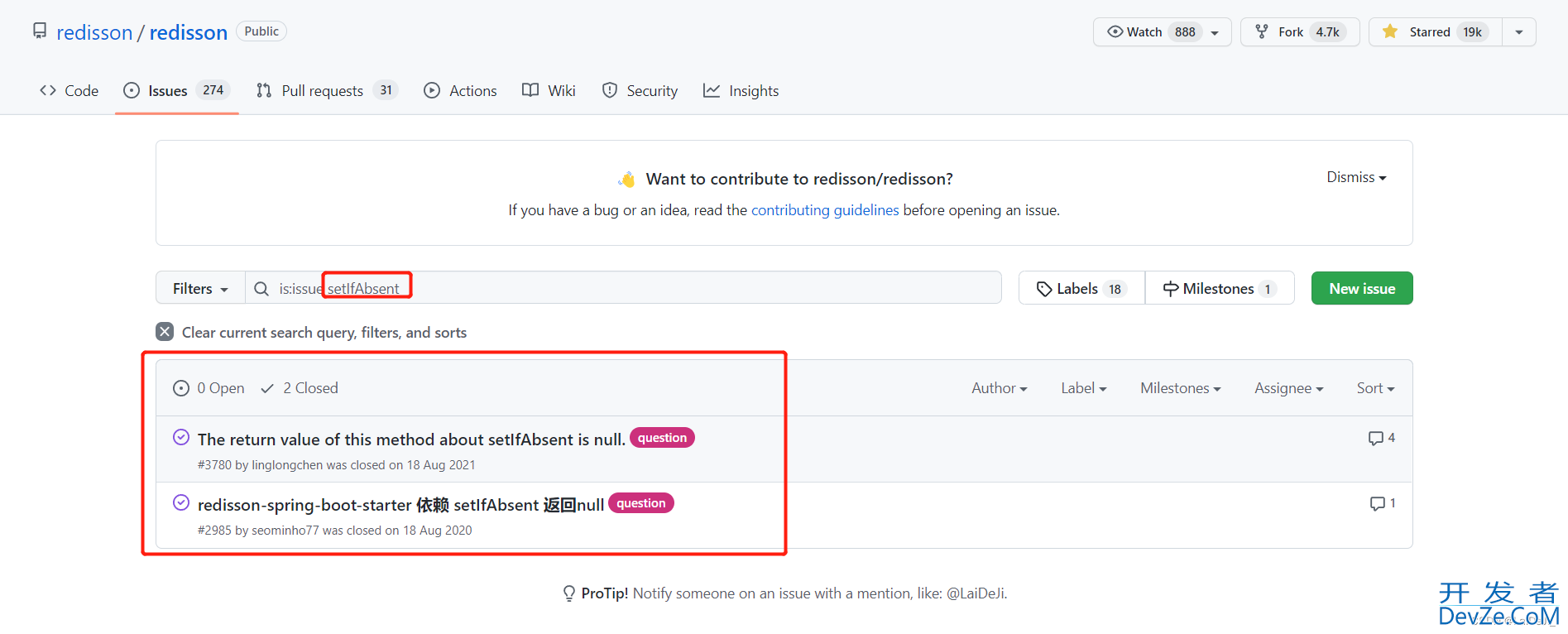Click the ProTip lightbulb icon
The image size is (1568, 634).
point(569,593)
